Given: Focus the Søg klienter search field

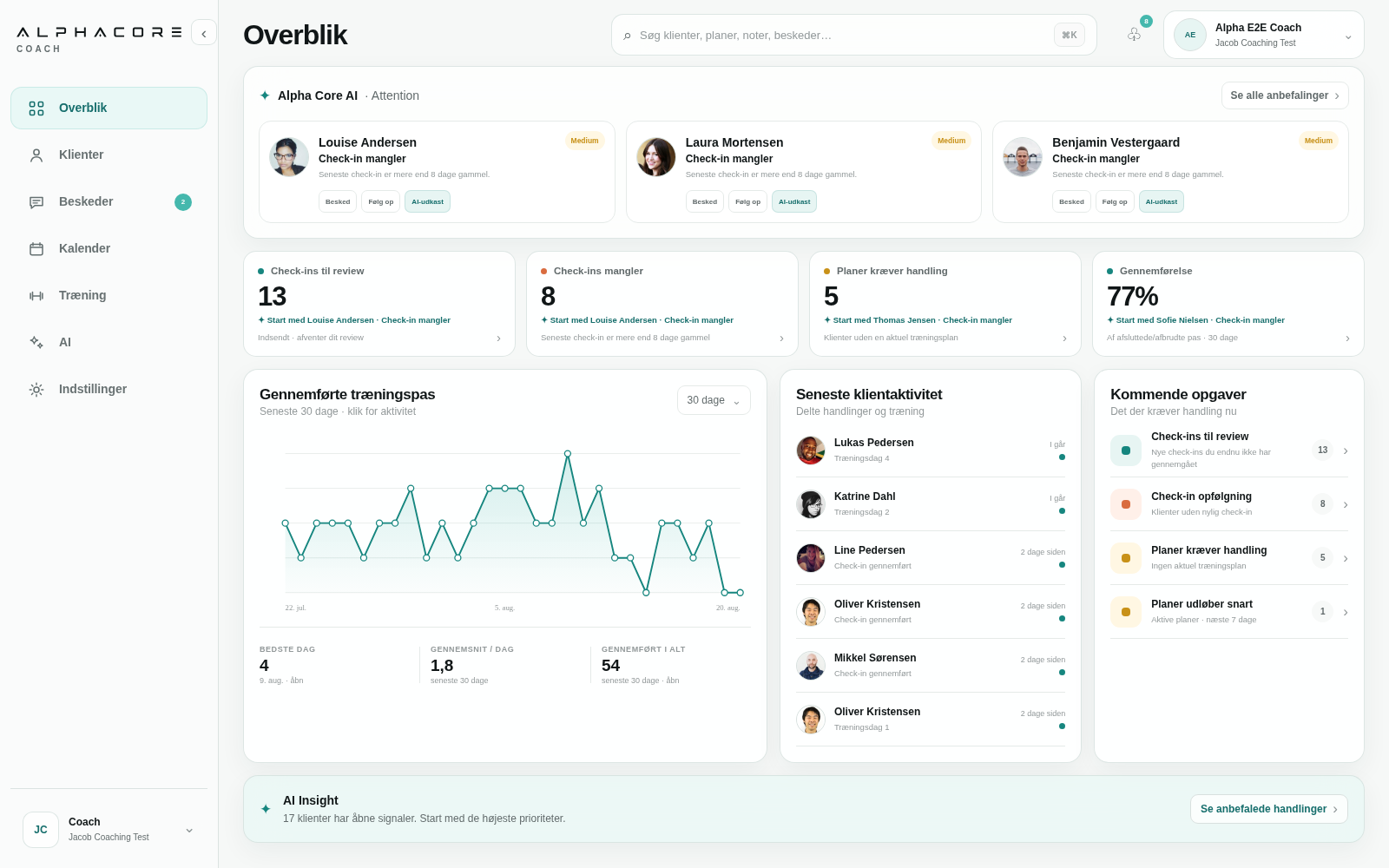Looking at the screenshot, I should coord(854,35).
